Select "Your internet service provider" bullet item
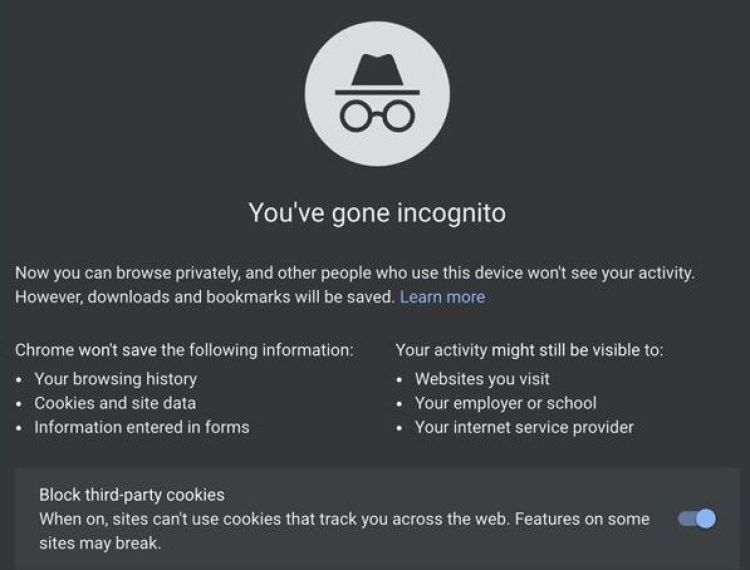750x570 pixels. pyautogui.click(x=524, y=427)
